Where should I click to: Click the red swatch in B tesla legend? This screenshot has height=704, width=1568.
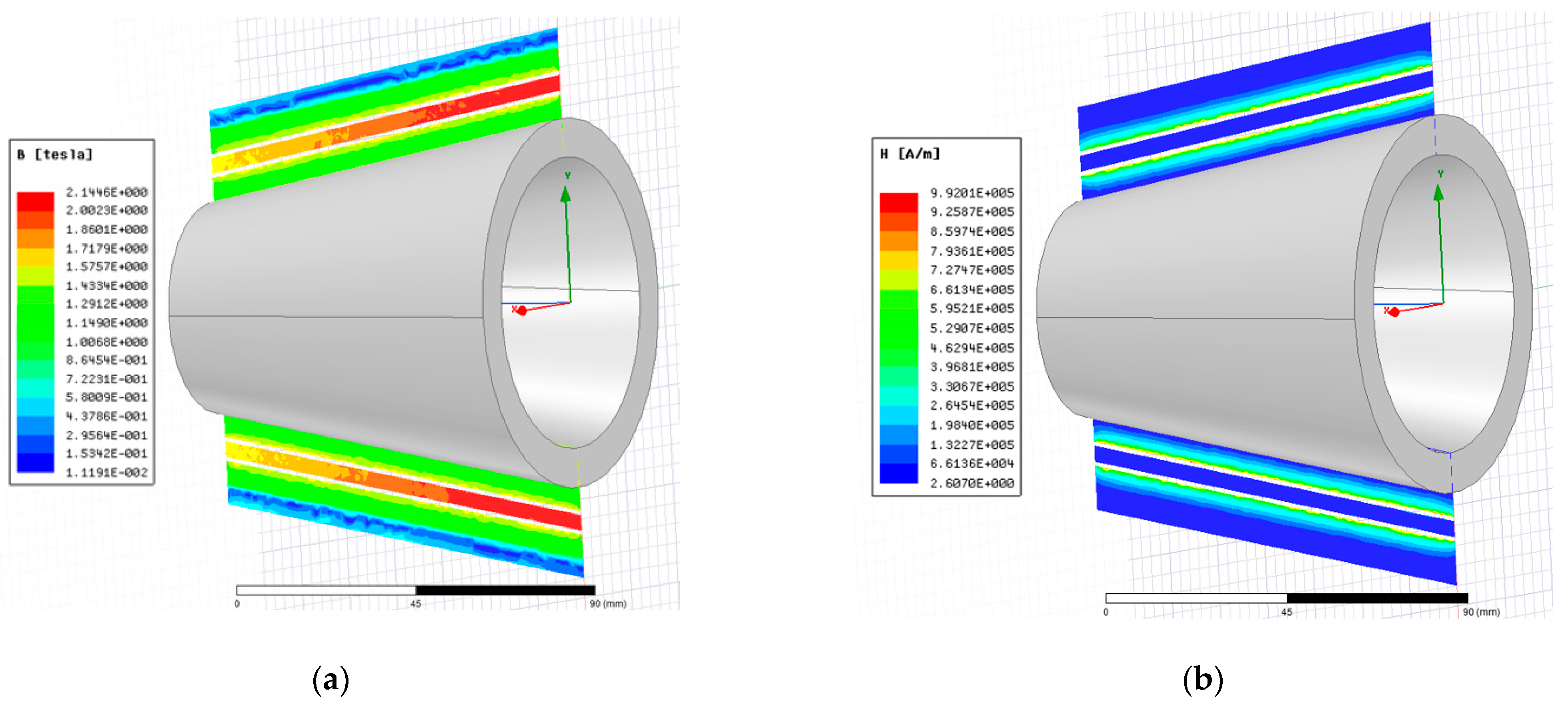click(x=35, y=202)
